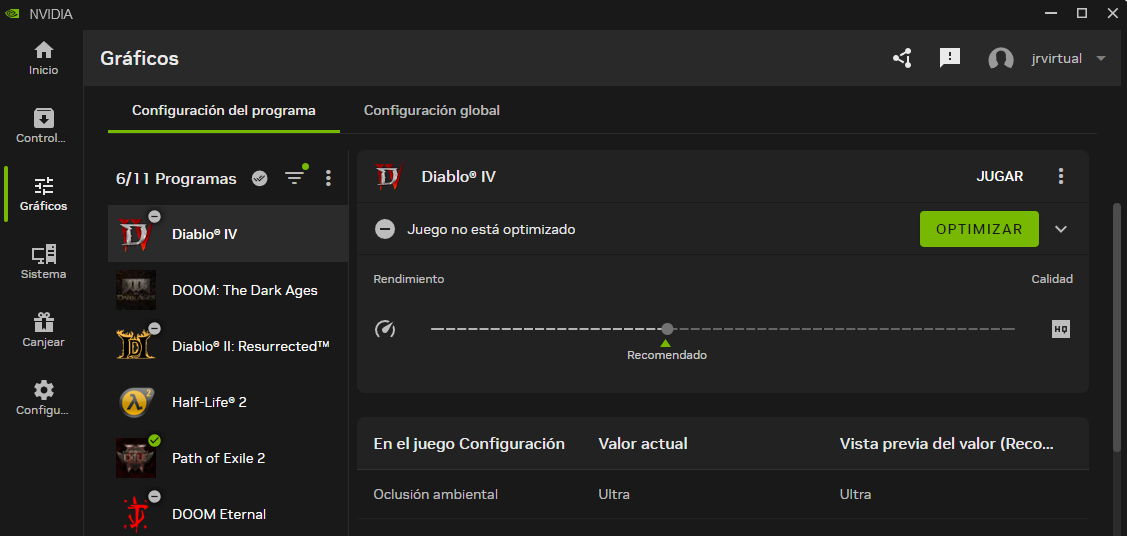1127x536 pixels.
Task: Select Configuración del programa tab
Action: [223, 110]
